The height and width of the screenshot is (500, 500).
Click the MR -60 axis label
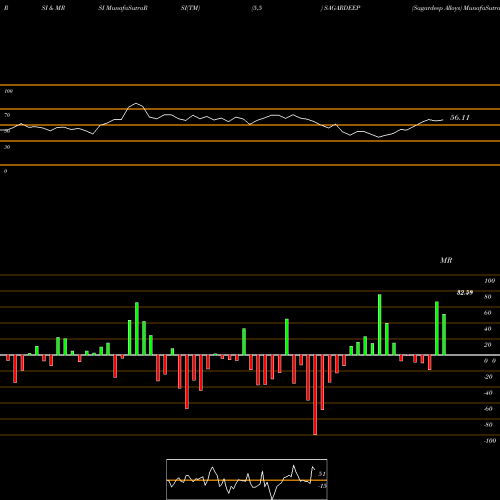coord(488,409)
